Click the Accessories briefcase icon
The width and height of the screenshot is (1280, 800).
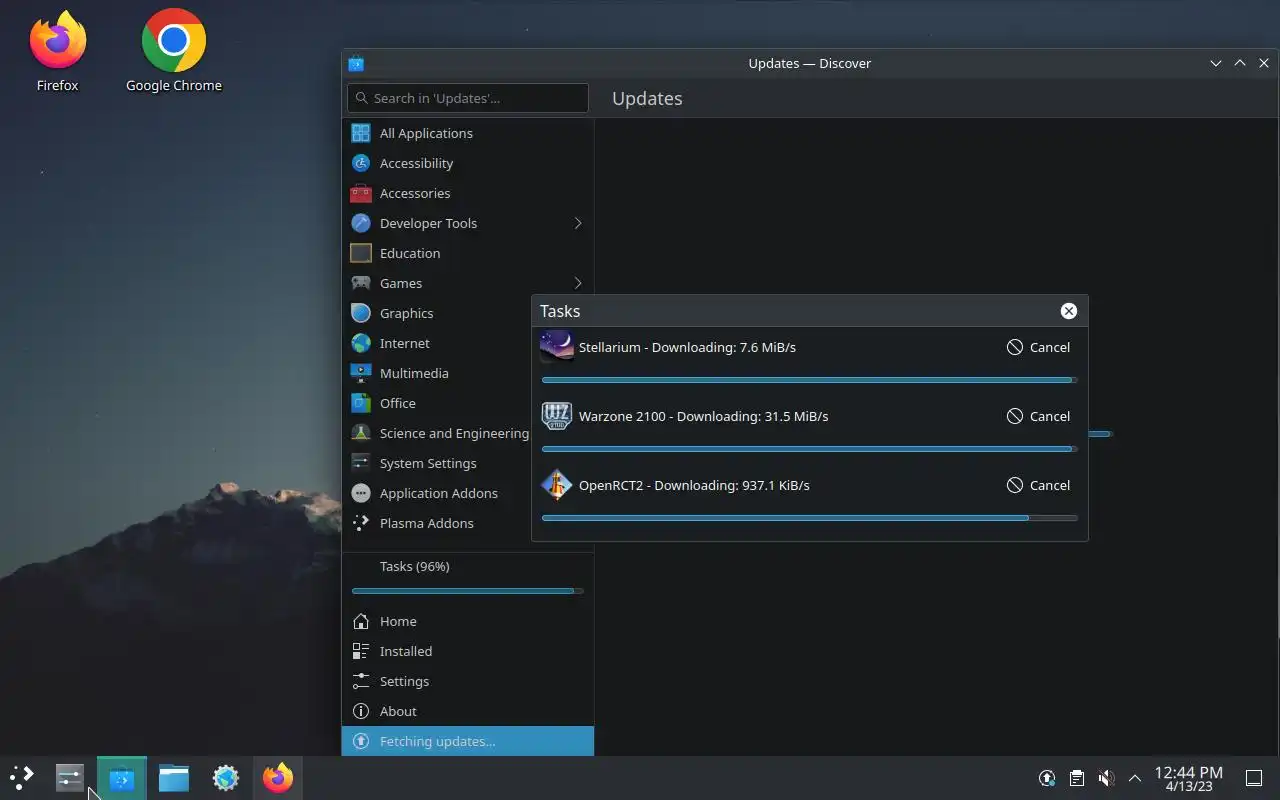click(361, 193)
